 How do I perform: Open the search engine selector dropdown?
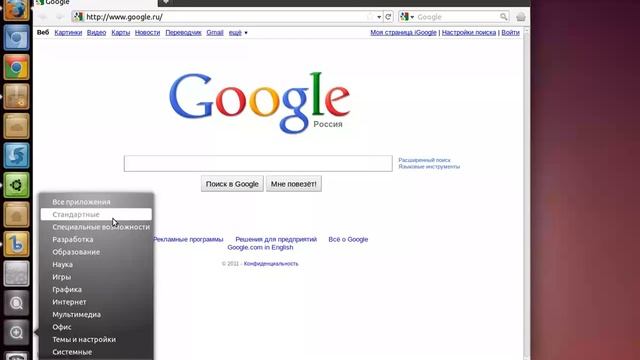[407, 17]
